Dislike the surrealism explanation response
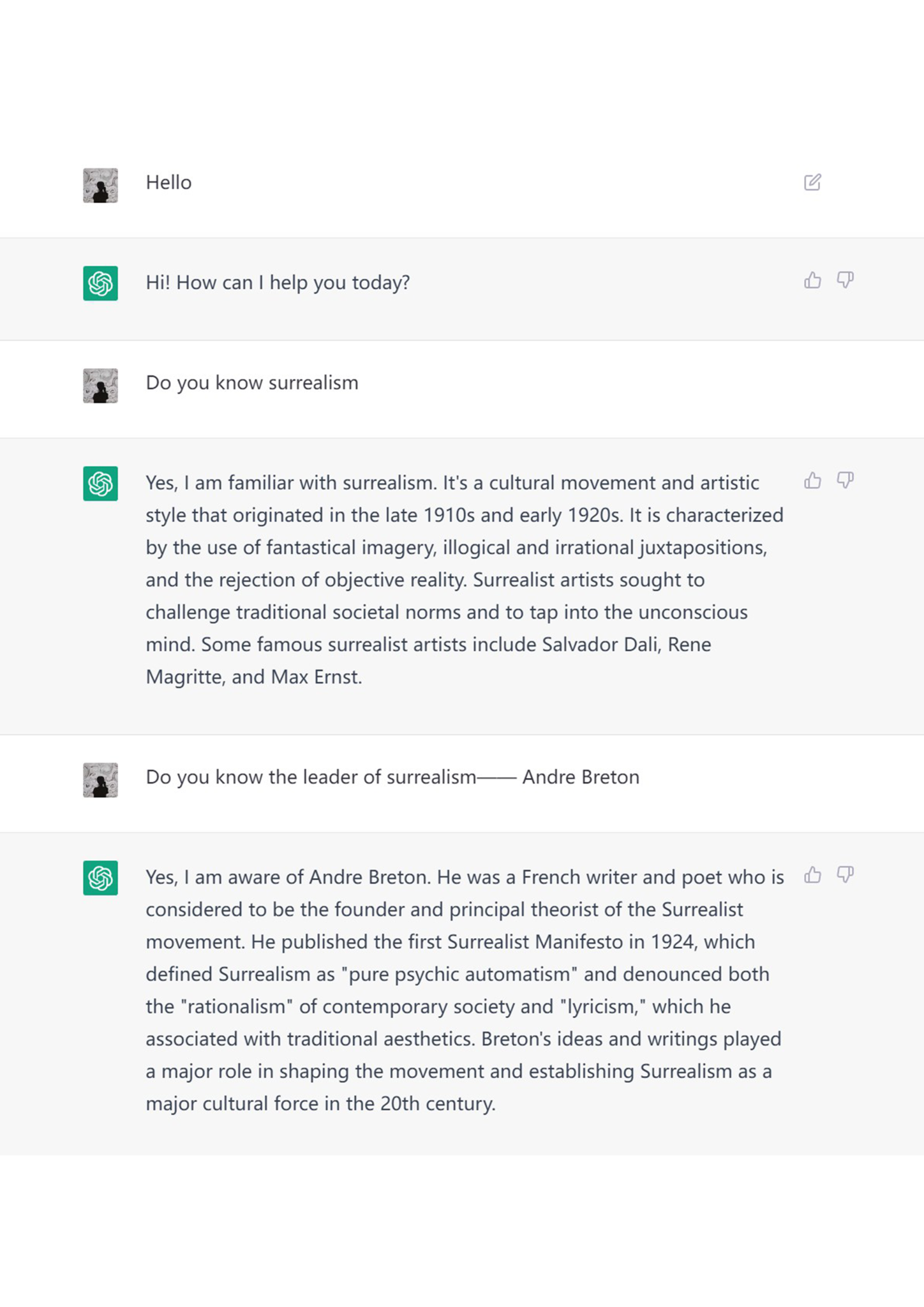Viewport: 924px width, 1307px height. point(846,481)
